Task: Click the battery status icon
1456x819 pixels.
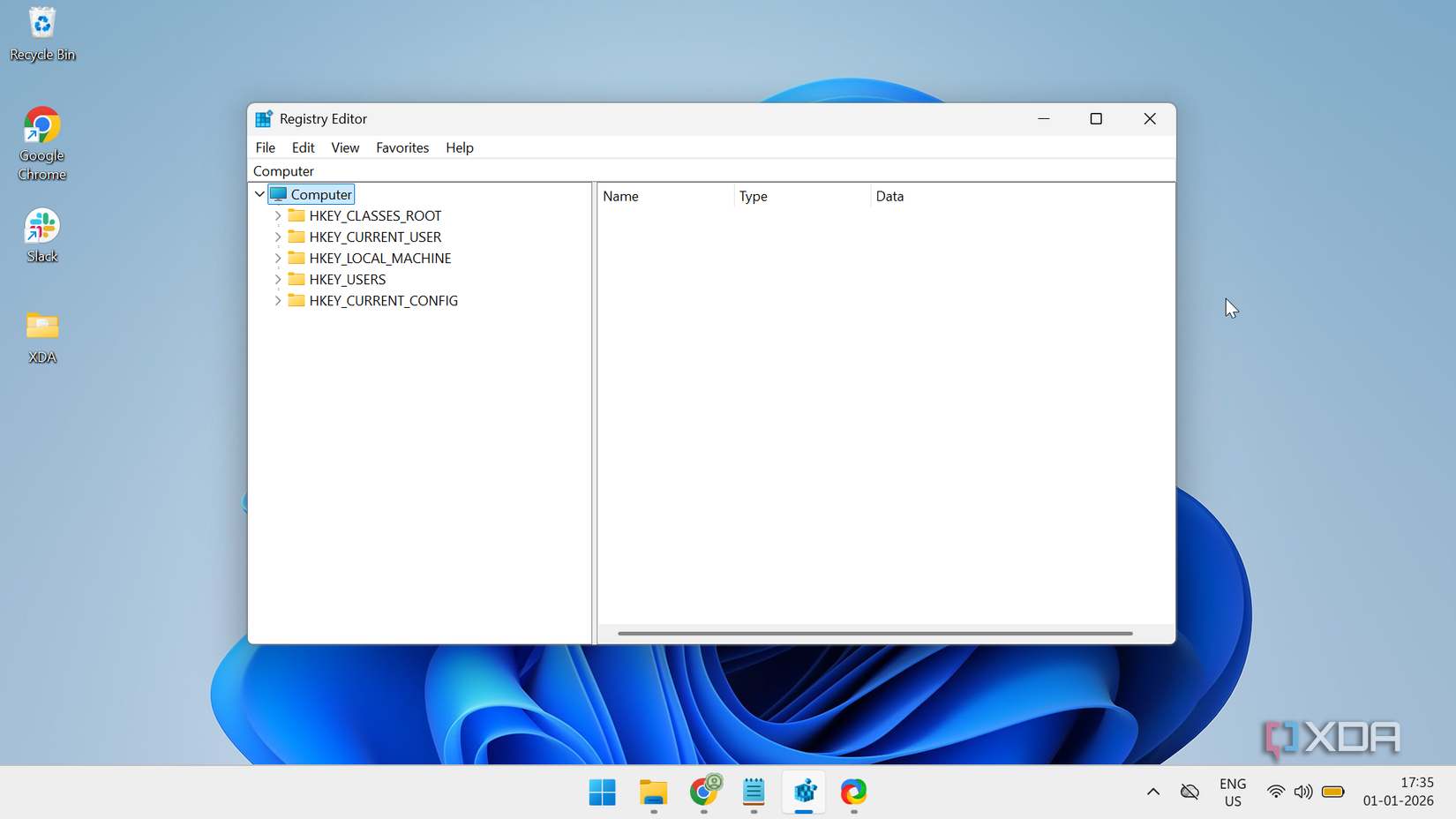Action: coord(1333,792)
